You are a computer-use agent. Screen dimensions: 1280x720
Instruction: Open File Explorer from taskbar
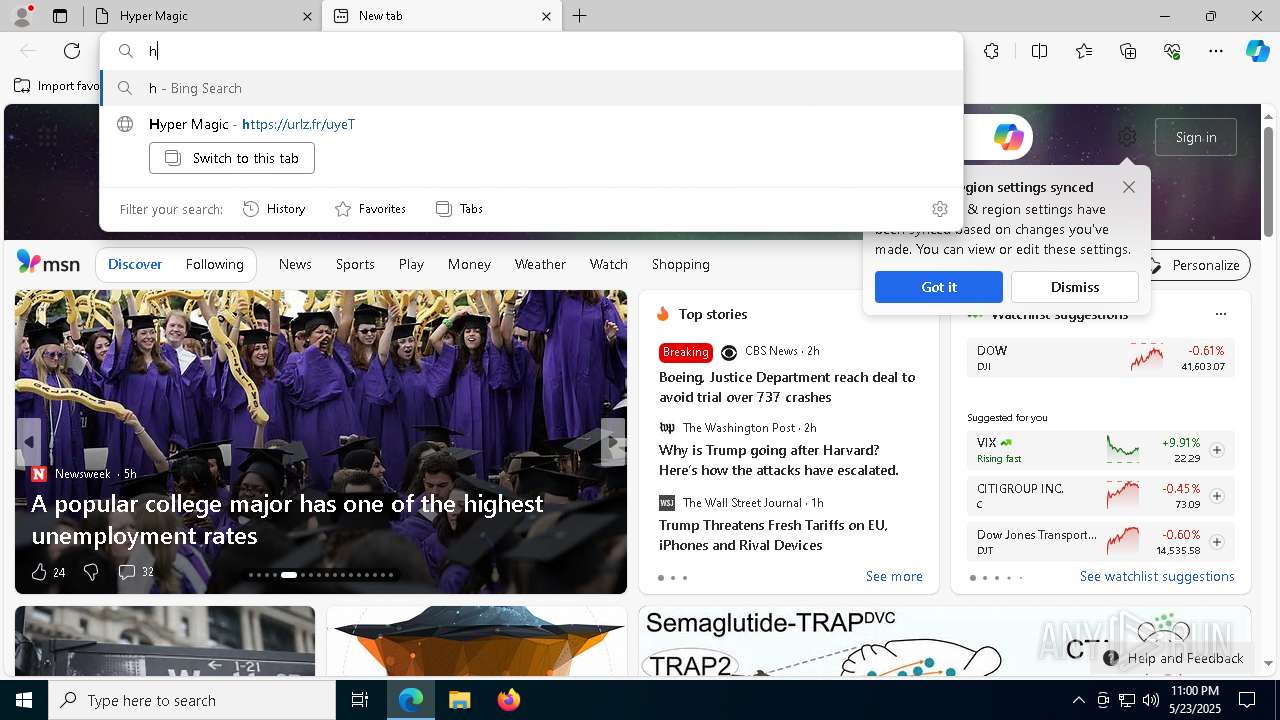click(460, 700)
